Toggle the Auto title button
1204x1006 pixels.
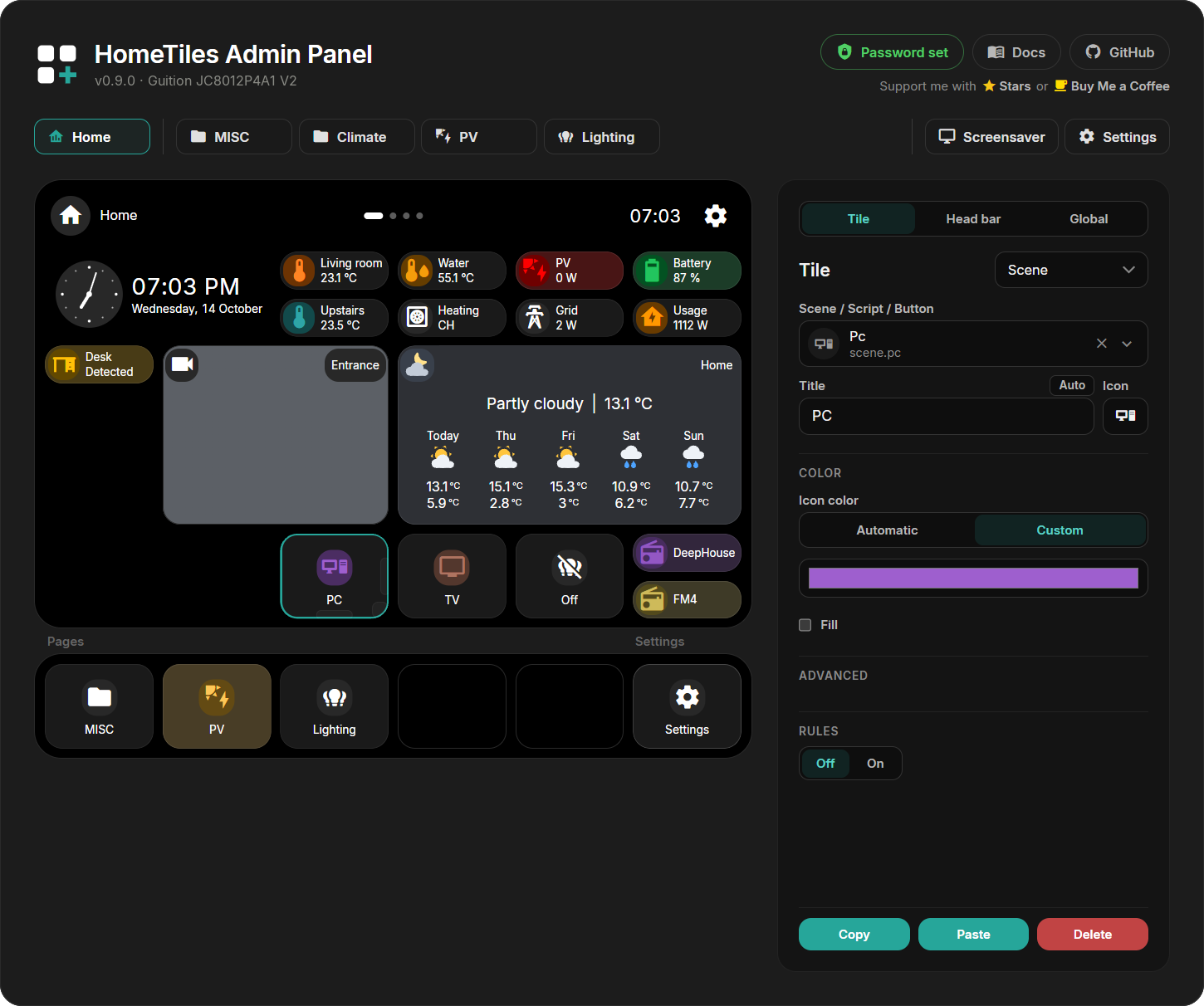coord(1072,385)
